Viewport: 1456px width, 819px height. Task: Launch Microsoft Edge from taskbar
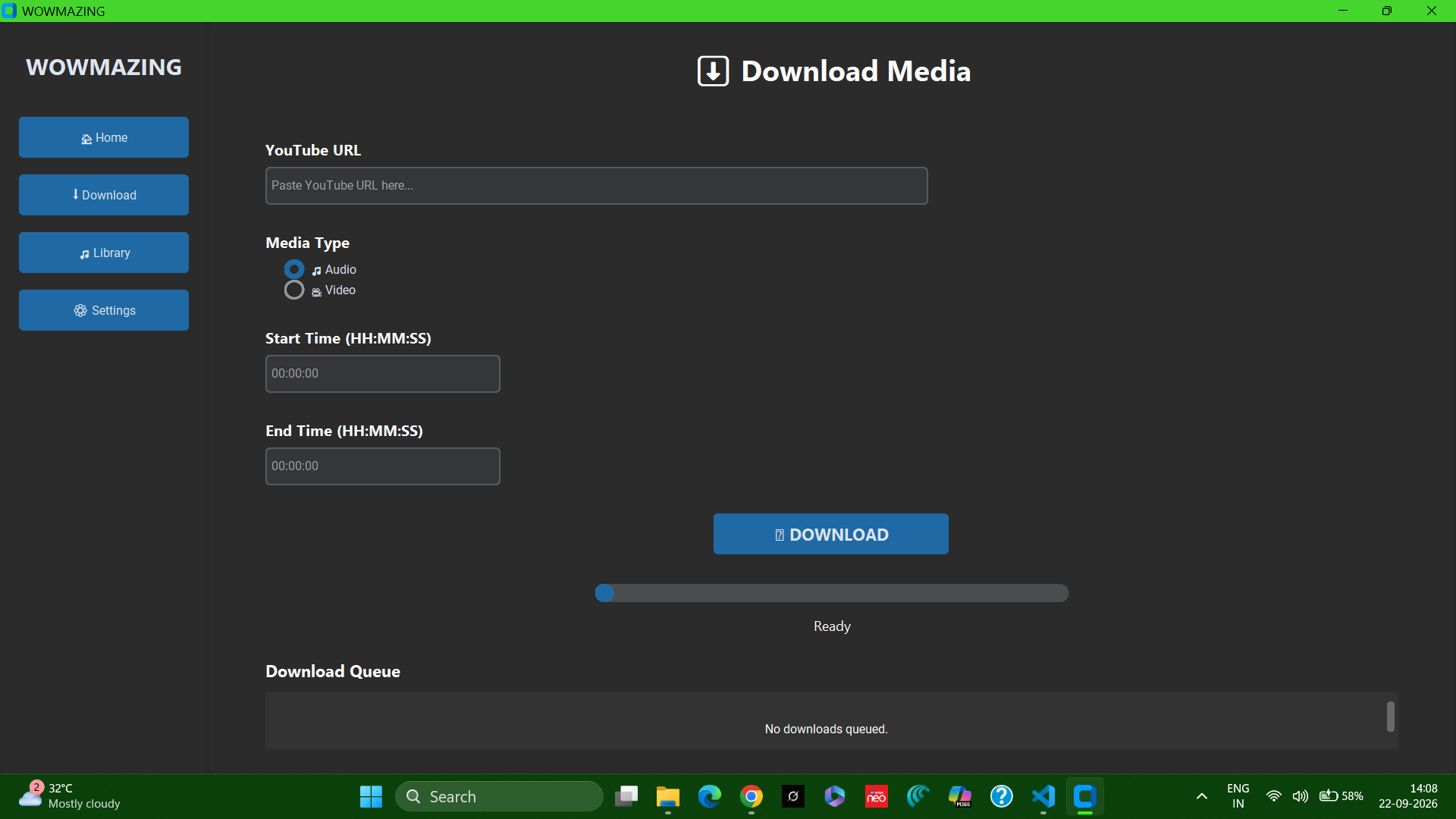point(710,796)
